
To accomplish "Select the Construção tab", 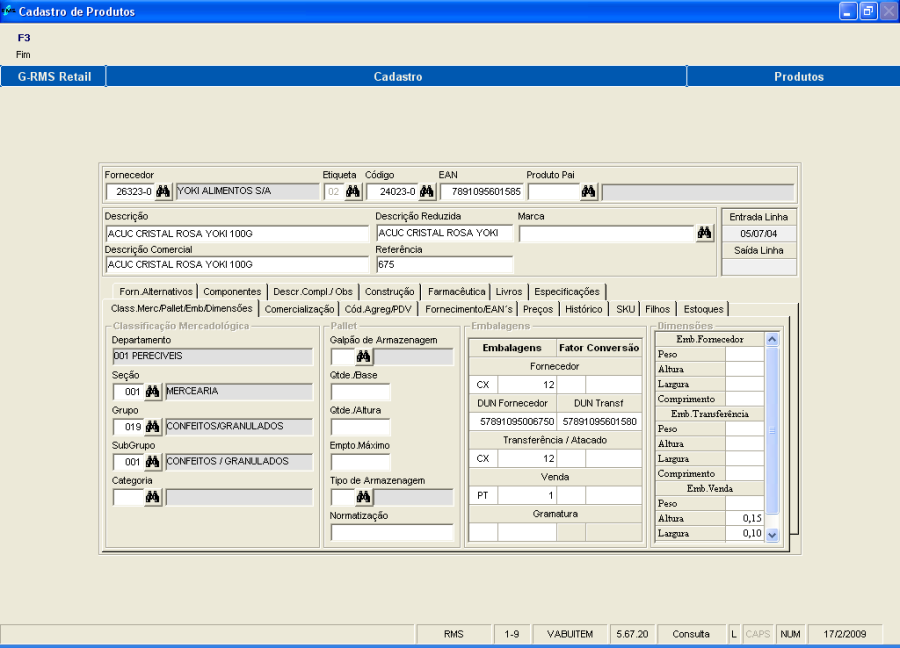I will (x=389, y=292).
